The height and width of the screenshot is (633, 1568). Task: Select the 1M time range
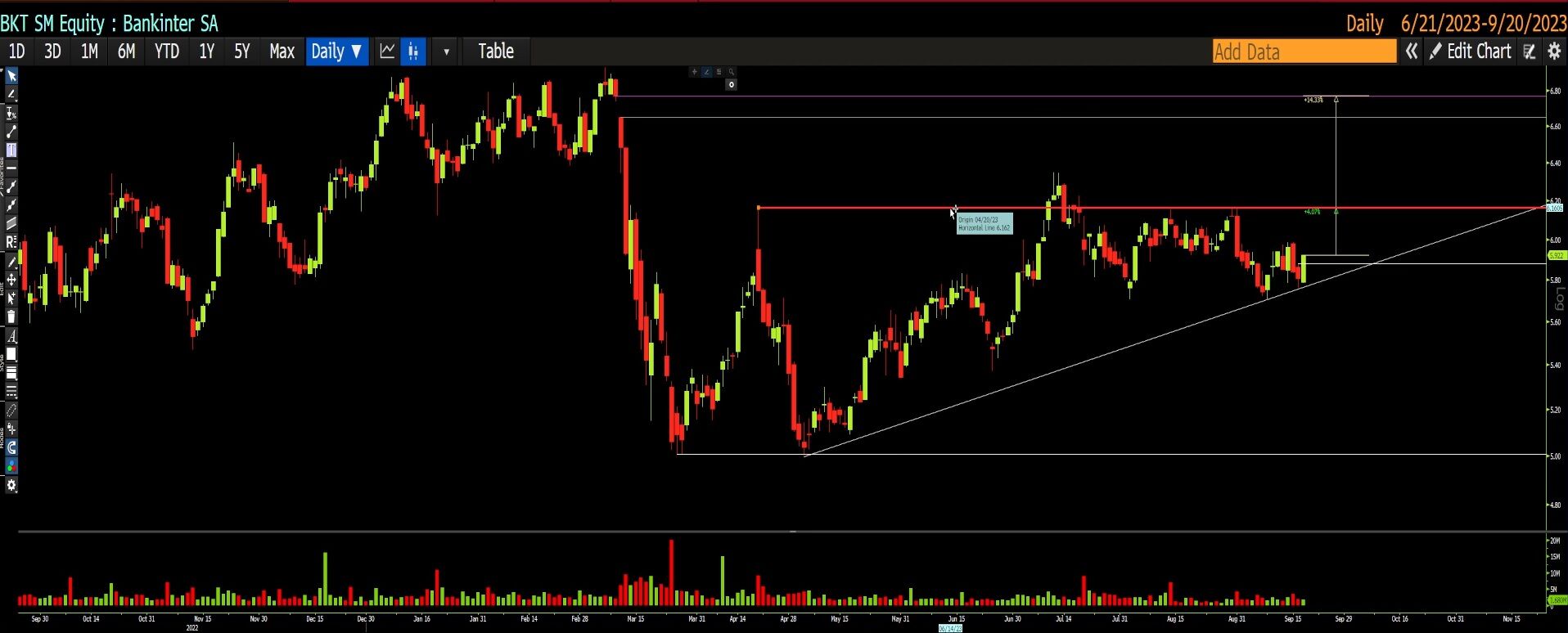tap(89, 52)
